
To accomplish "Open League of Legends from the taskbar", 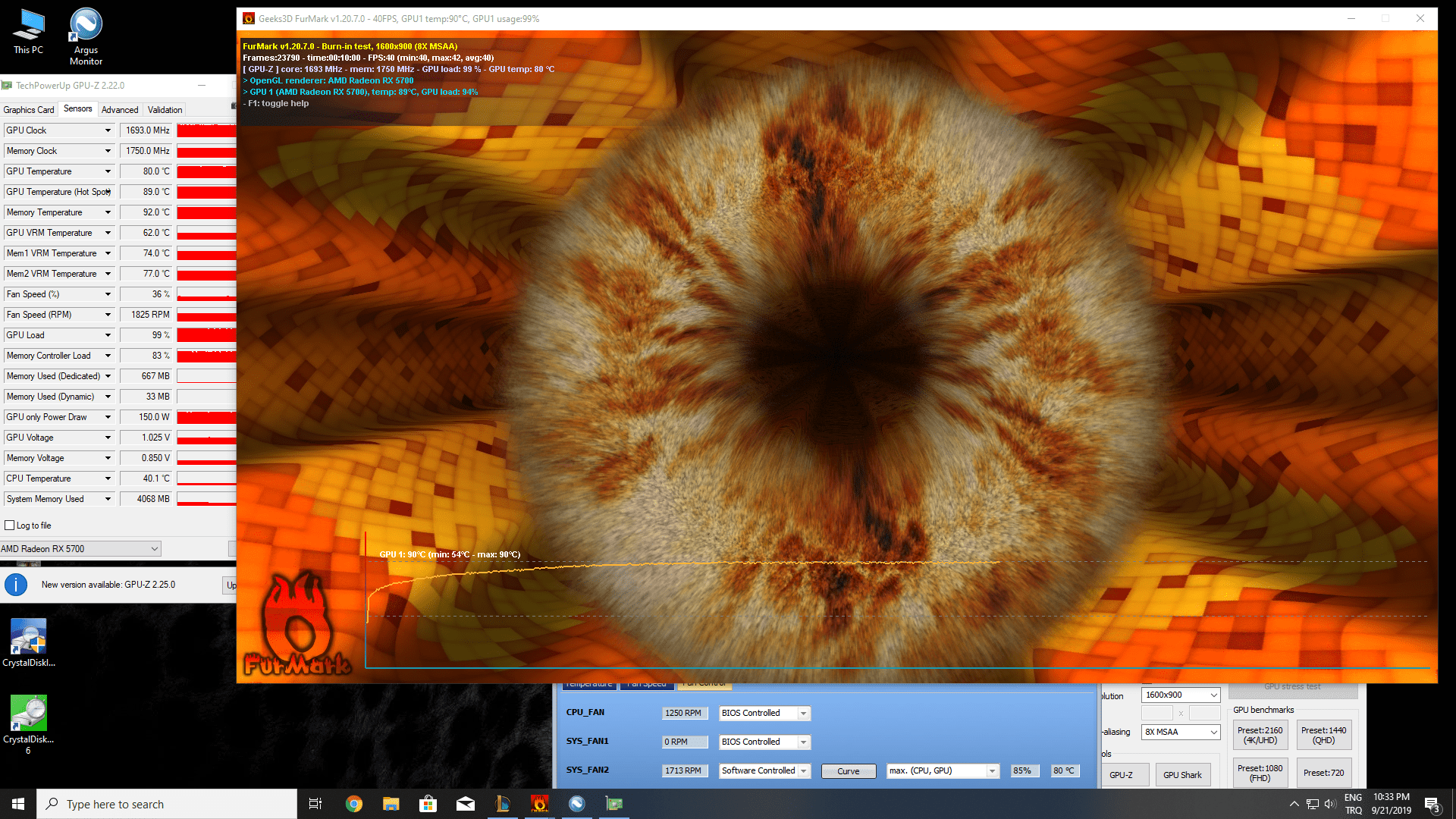I will 502,804.
